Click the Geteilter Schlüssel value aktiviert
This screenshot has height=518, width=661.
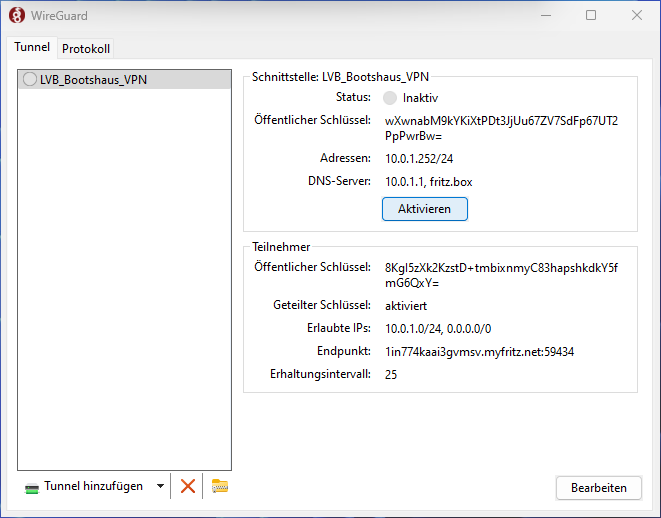pyautogui.click(x=406, y=306)
